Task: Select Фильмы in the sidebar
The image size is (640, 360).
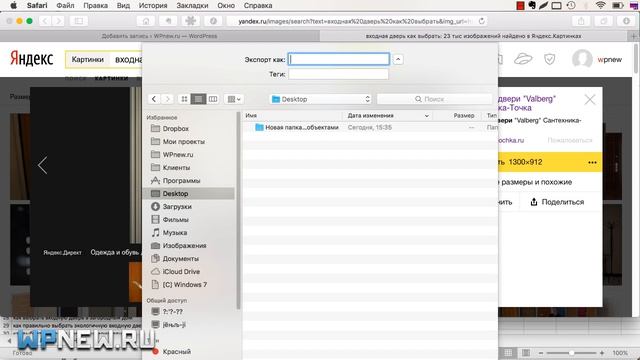Action: (x=189, y=220)
